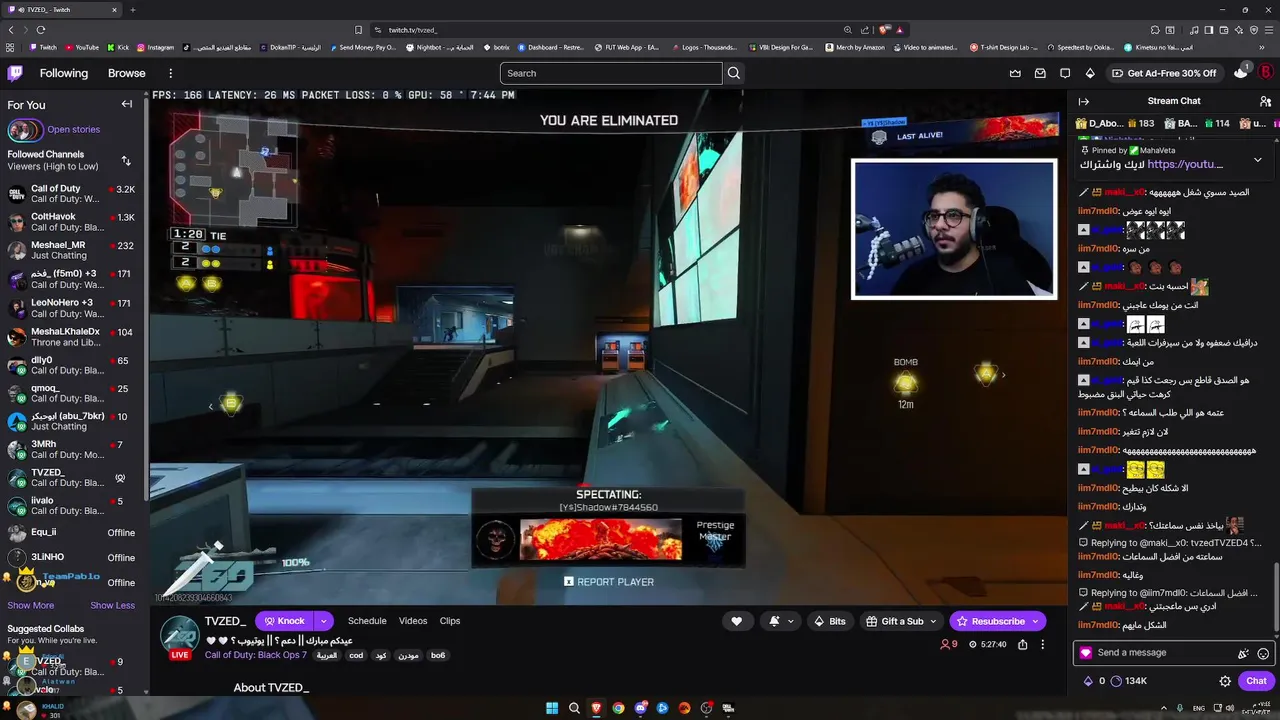Reload the page in the browser
The image size is (1280, 720).
click(40, 30)
